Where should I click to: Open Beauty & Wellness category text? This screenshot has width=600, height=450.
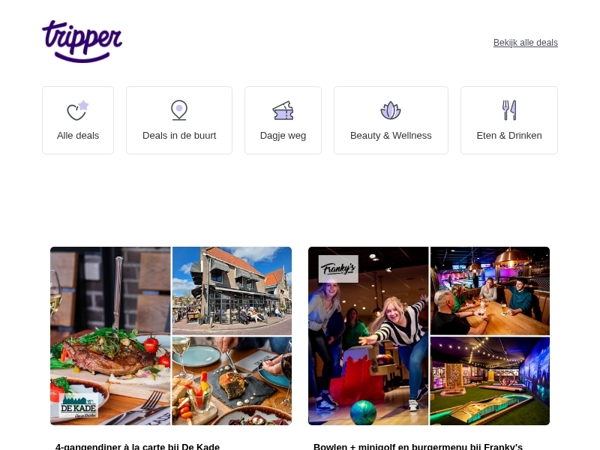click(391, 135)
